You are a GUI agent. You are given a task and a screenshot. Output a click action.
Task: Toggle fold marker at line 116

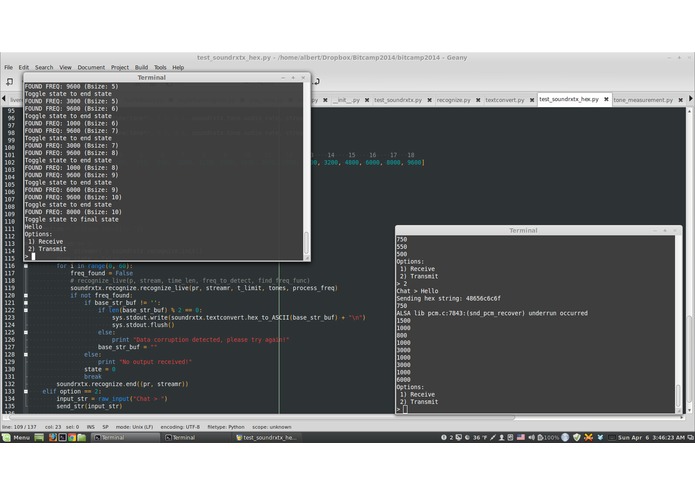point(26,266)
